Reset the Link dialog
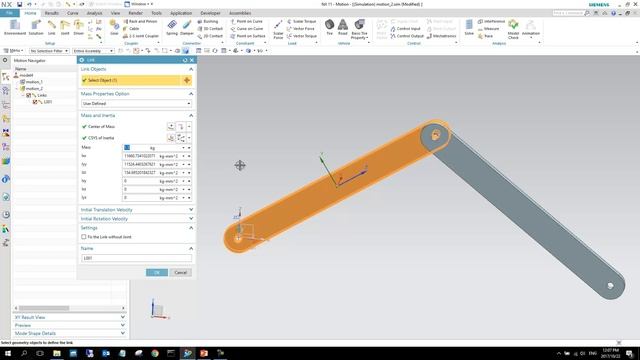The height and width of the screenshot is (360, 640). click(x=185, y=60)
